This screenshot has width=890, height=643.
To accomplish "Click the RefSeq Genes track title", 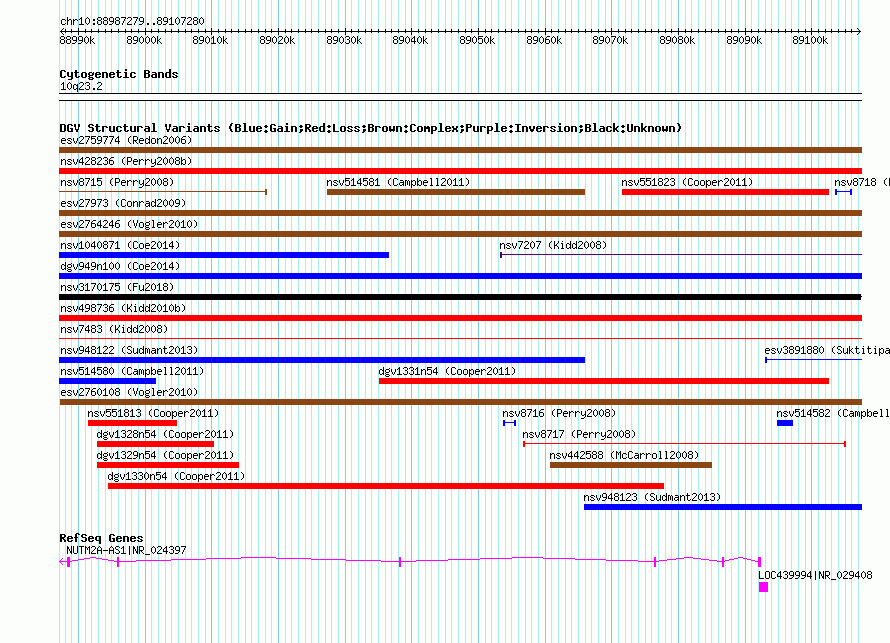I will (101, 537).
